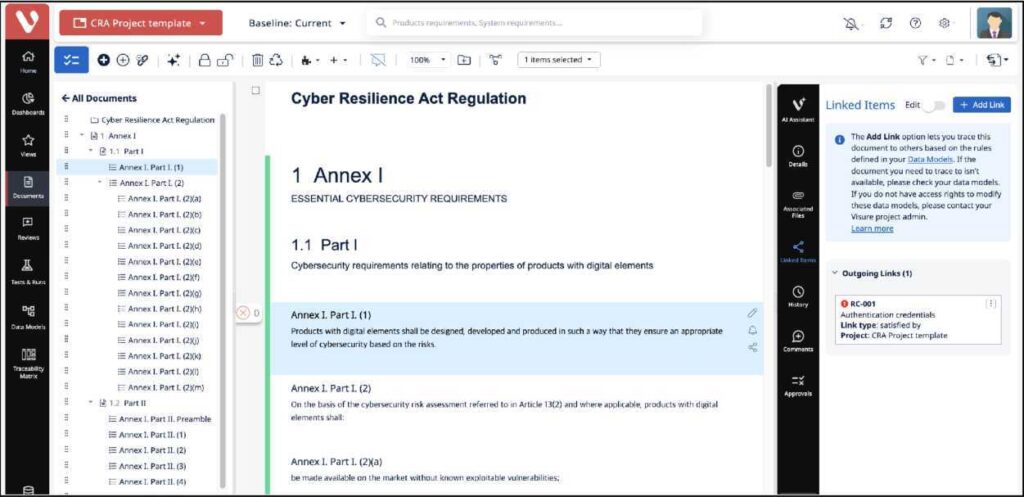
Task: Click the RC-001 Authentication credentials link card
Action: (x=918, y=319)
